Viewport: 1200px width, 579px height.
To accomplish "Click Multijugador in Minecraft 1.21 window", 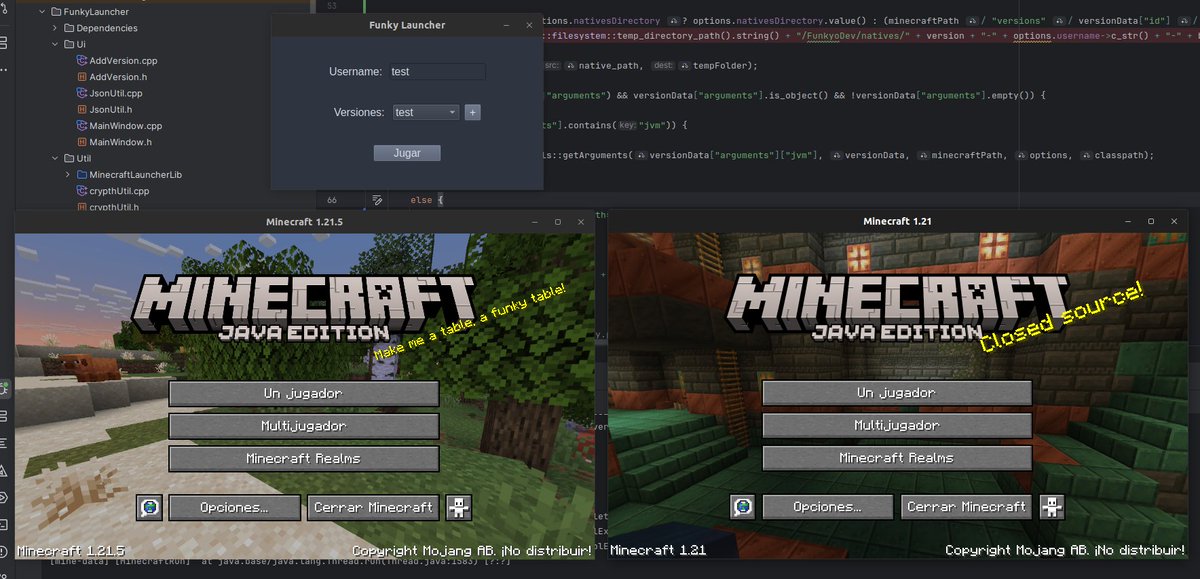I will pos(897,425).
